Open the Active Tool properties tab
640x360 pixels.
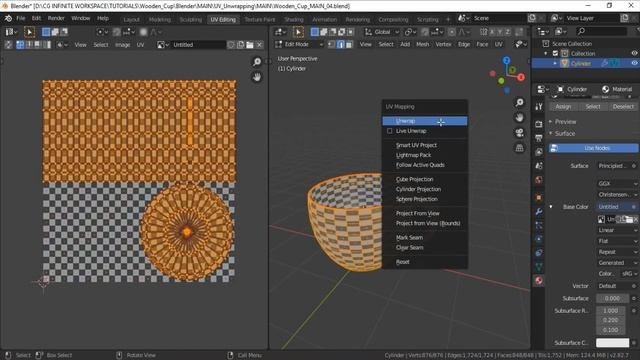pyautogui.click(x=539, y=107)
